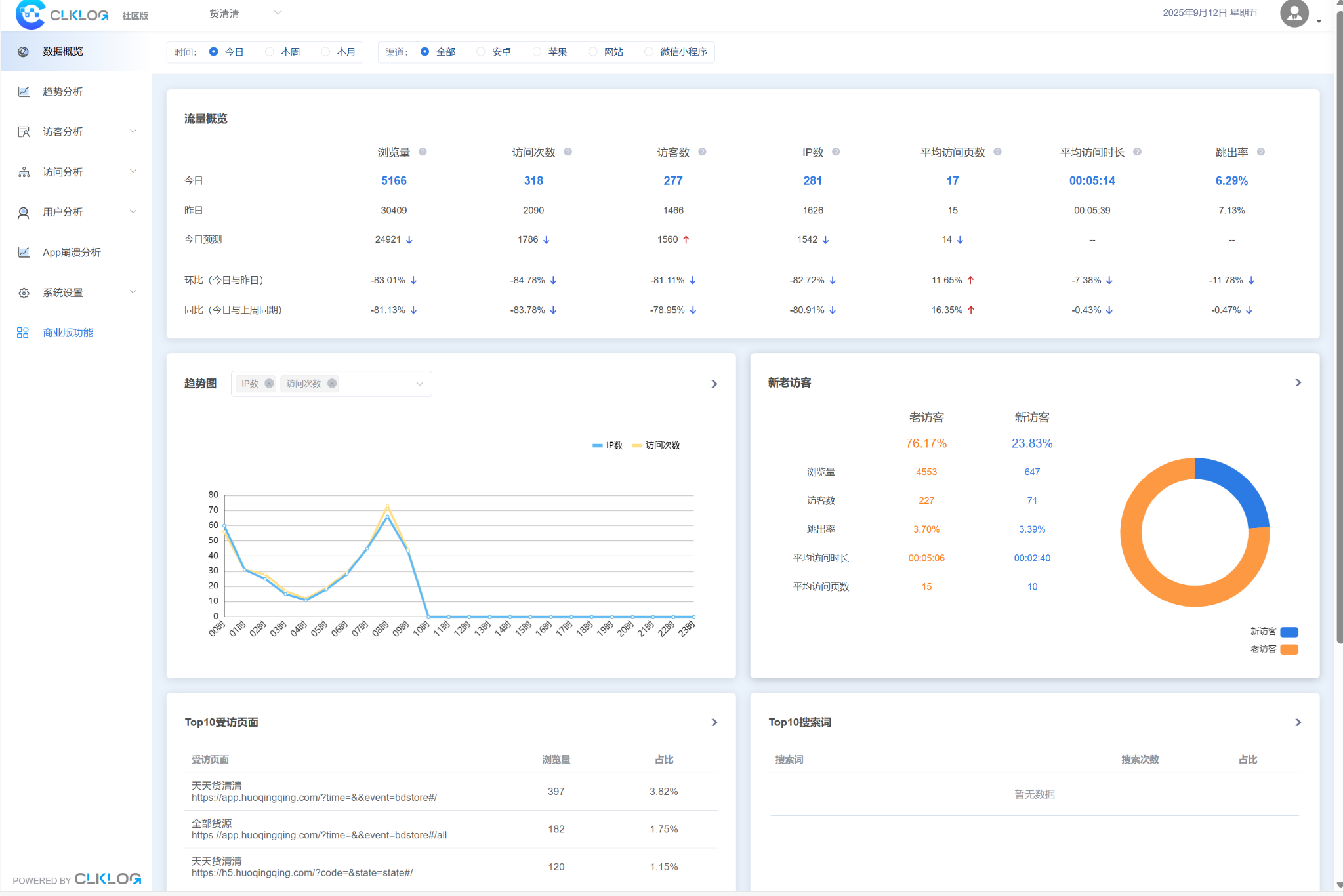Open the 趋势图 detail arrow
This screenshot has height=896, width=1343.
[714, 384]
